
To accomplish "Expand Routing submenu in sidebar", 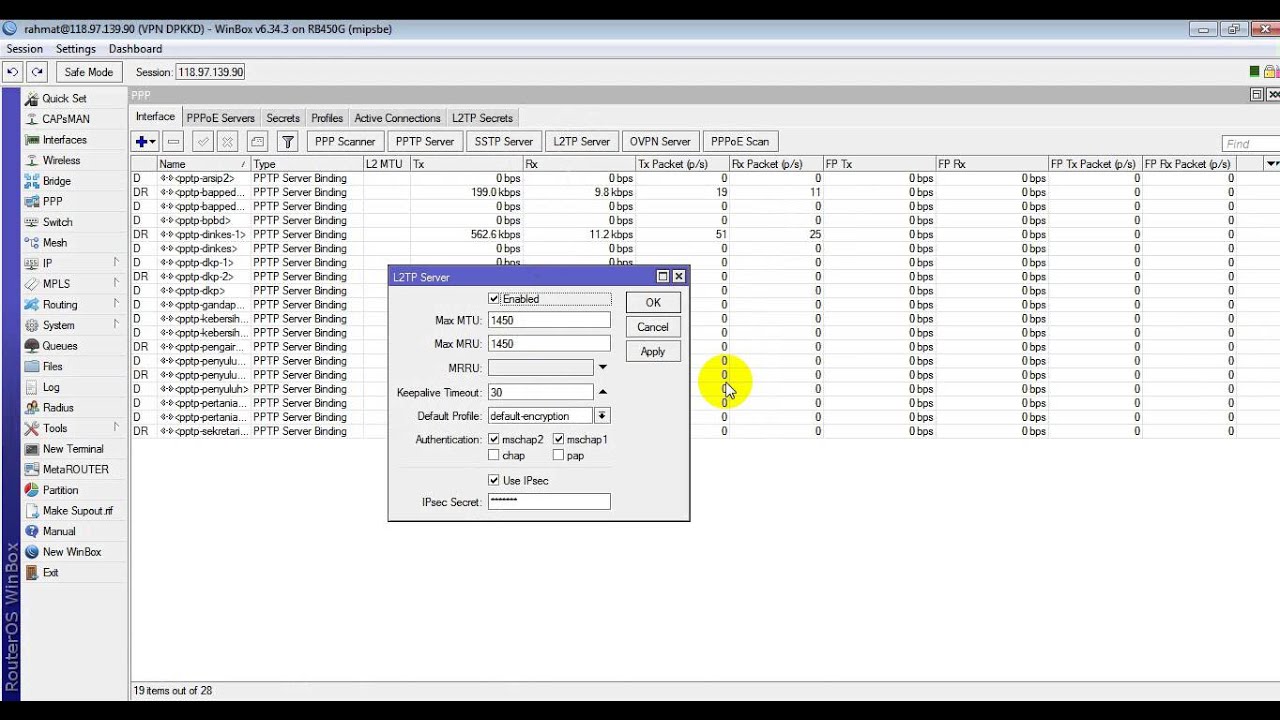I will click(x=116, y=304).
